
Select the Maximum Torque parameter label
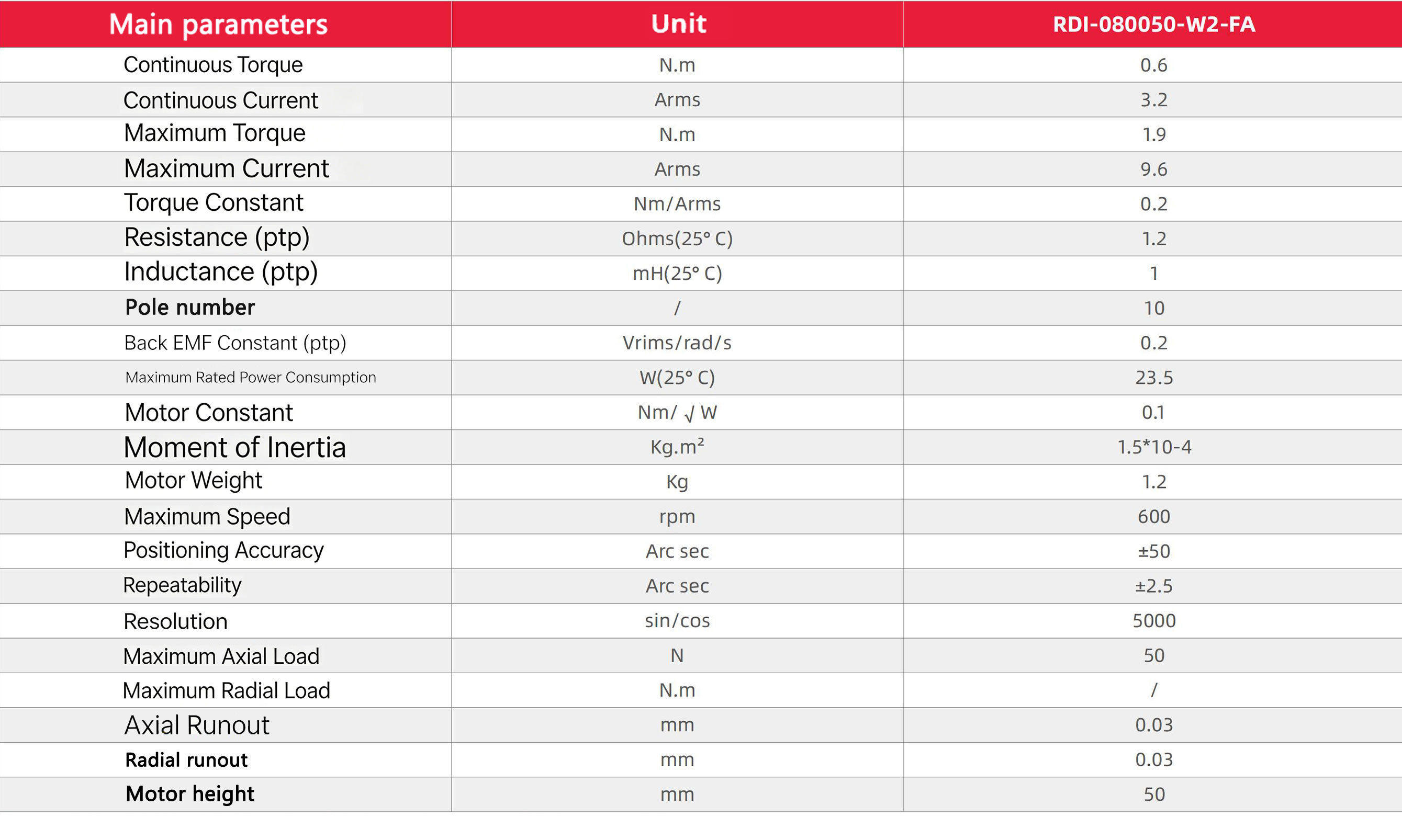point(215,133)
